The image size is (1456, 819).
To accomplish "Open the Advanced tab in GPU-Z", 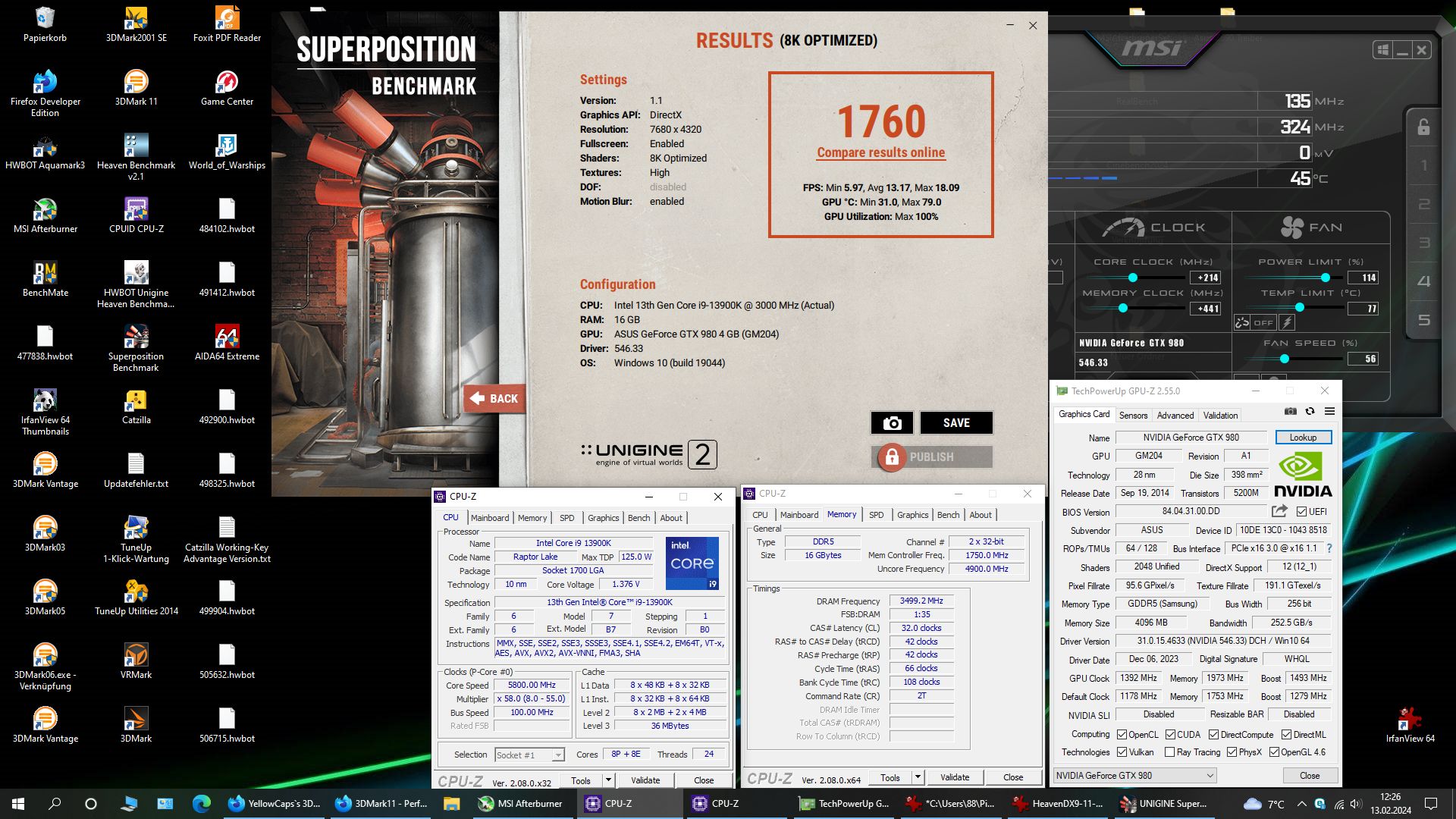I will [1175, 416].
